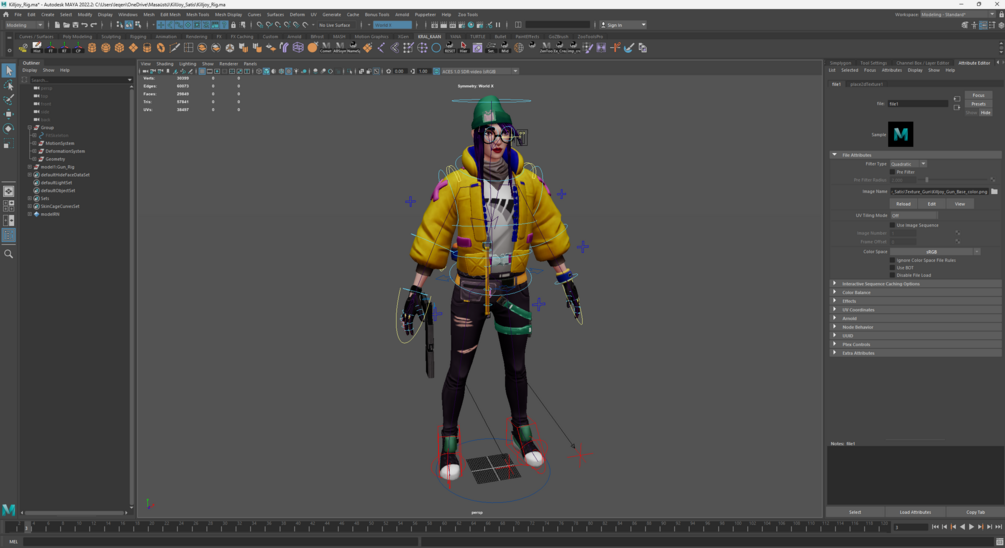Toggle the selection lock padlock icon
1005x548 pixels.
pyautogui.click(x=233, y=25)
